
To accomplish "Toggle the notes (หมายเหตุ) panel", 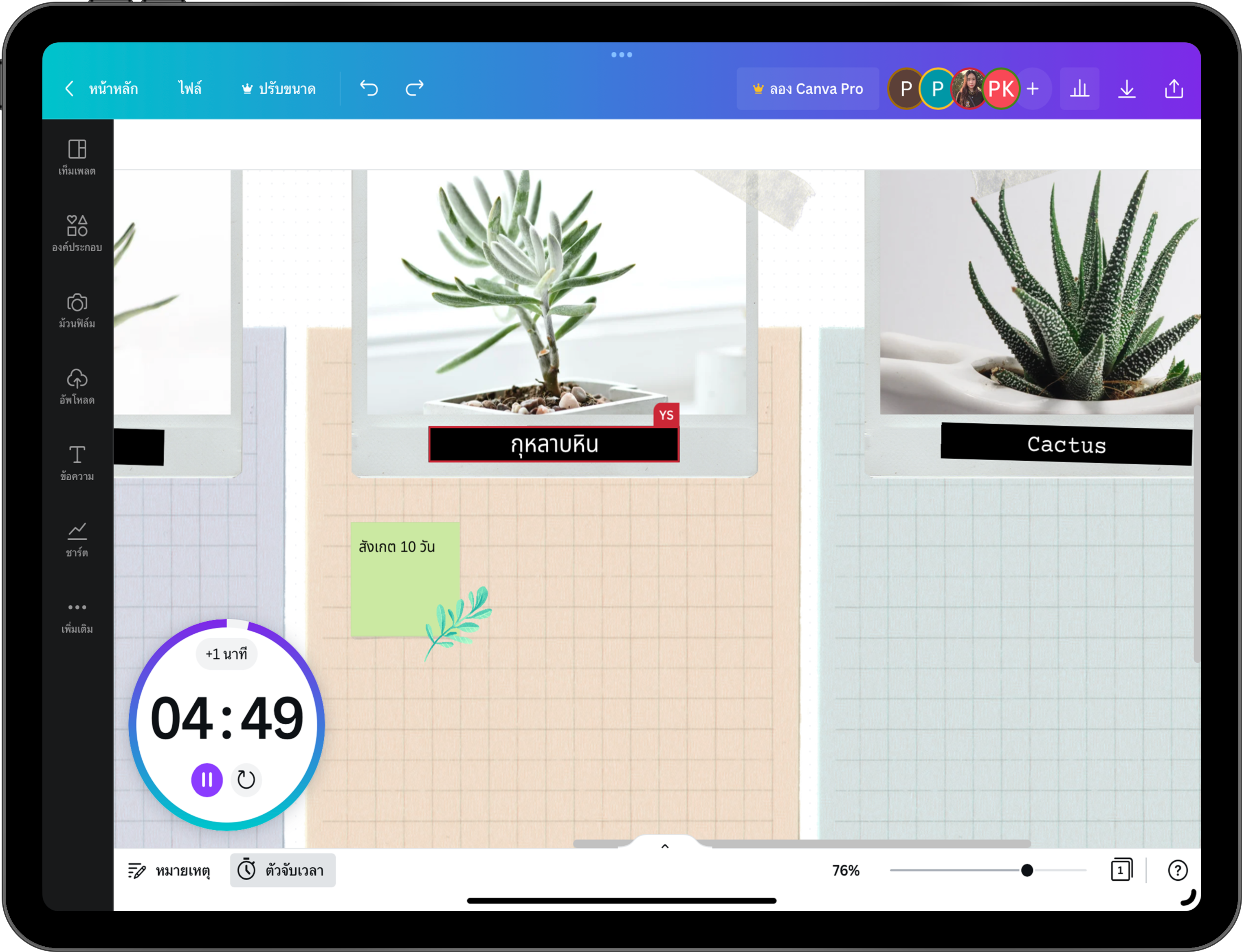I will (169, 870).
